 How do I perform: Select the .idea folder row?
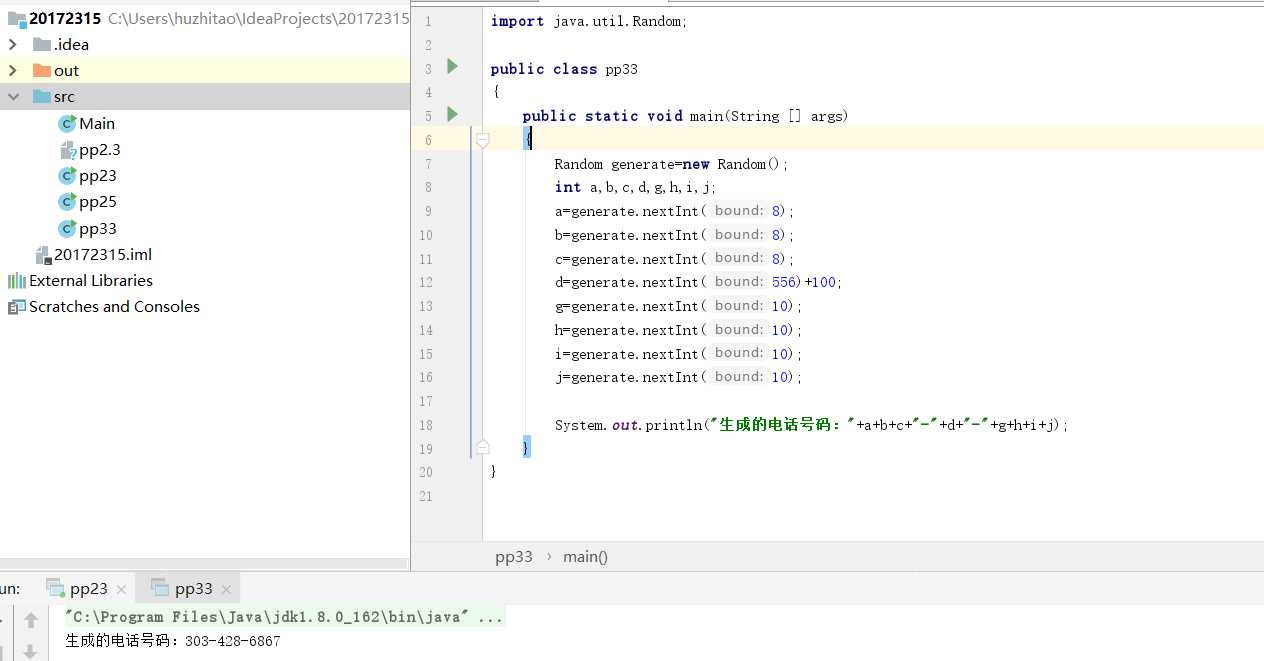point(205,44)
